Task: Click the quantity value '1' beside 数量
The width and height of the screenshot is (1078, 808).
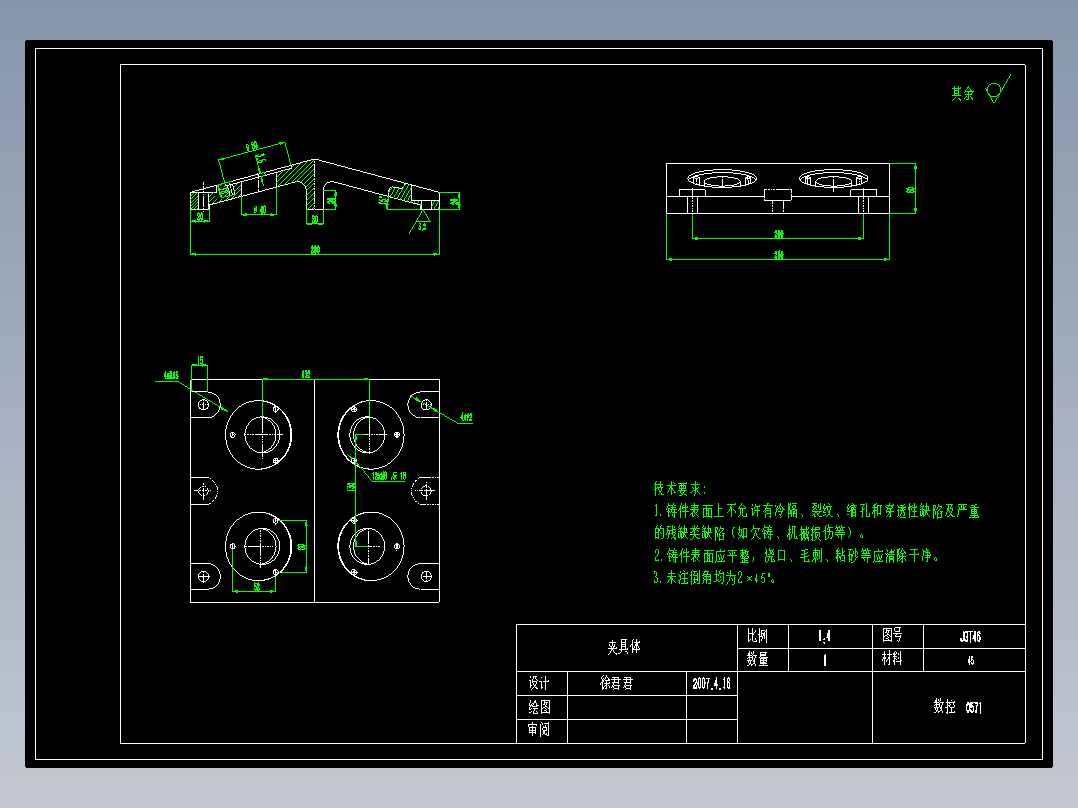Action: 825,660
